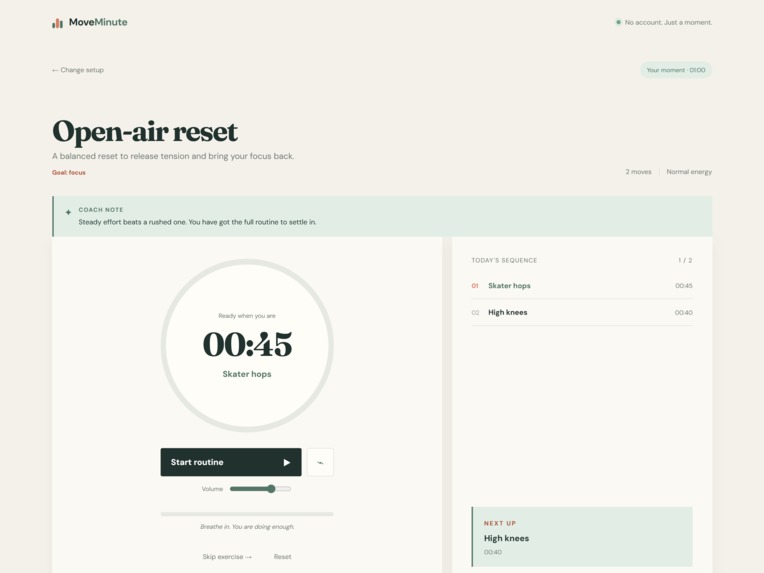This screenshot has height=573, width=764.
Task: Click the routine progress bar under Volume
Action: point(247,514)
